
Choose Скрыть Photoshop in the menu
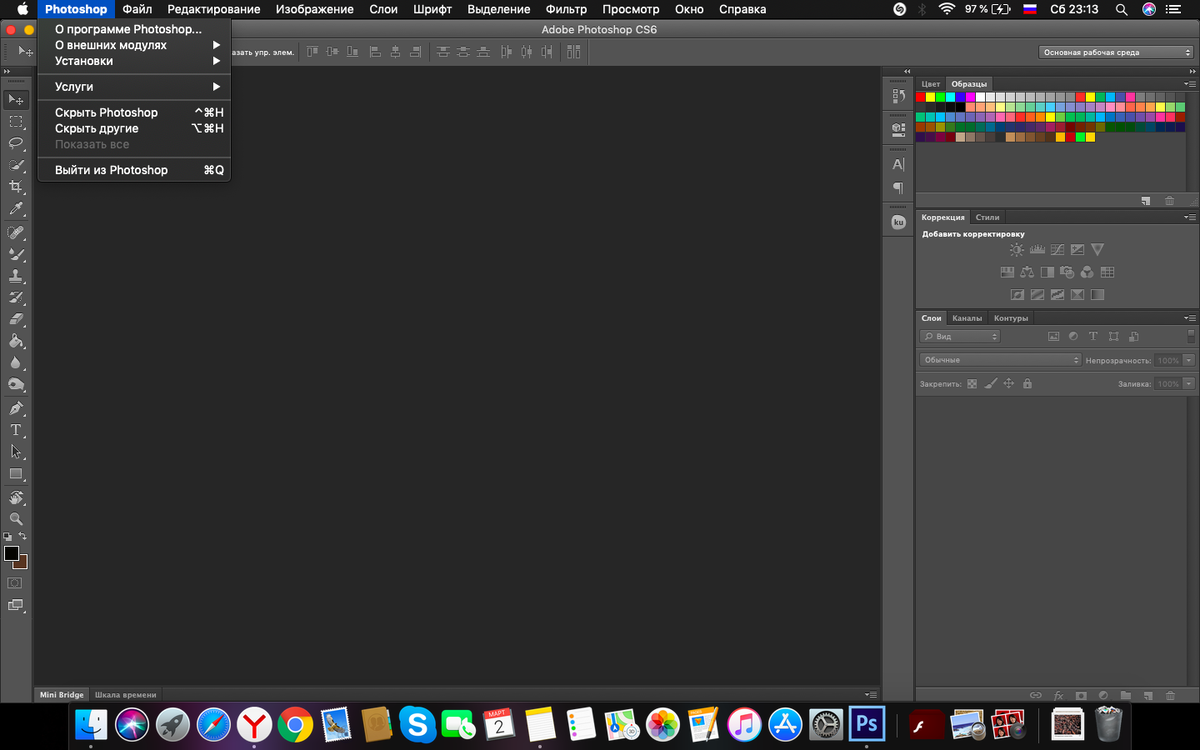coord(134,113)
